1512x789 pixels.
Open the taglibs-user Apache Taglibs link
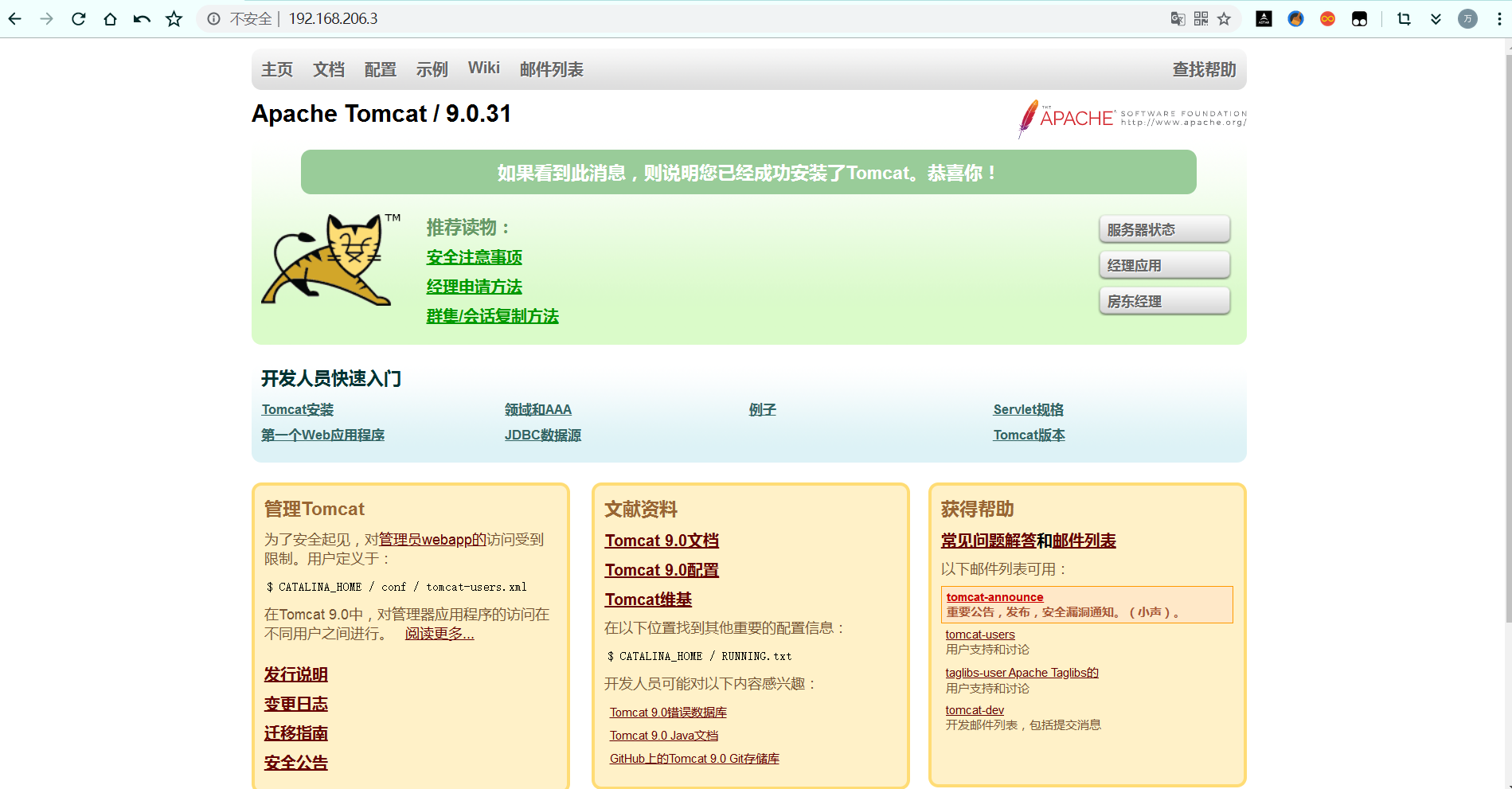(1022, 673)
